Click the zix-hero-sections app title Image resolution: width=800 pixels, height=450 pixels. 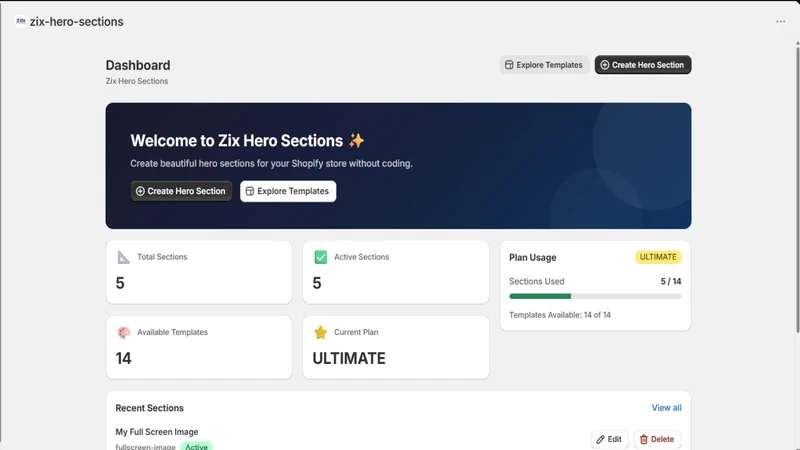(x=77, y=21)
